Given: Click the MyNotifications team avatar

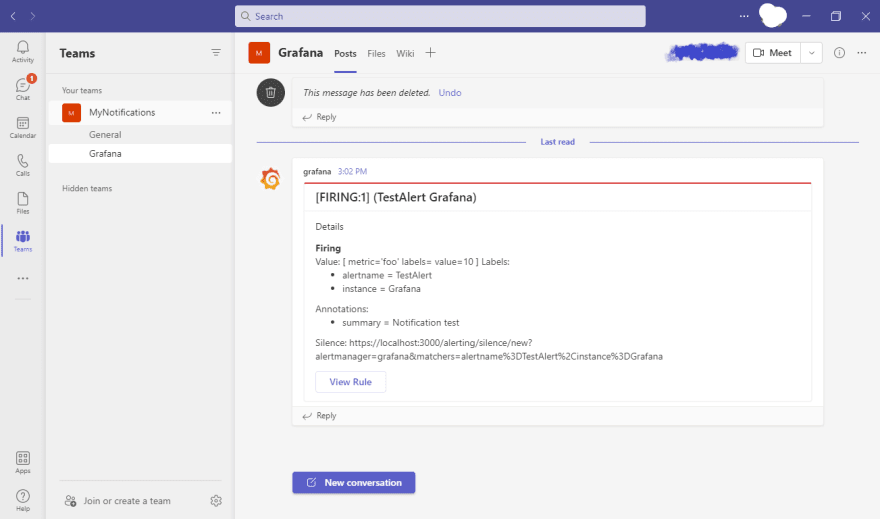Looking at the screenshot, I should (71, 113).
